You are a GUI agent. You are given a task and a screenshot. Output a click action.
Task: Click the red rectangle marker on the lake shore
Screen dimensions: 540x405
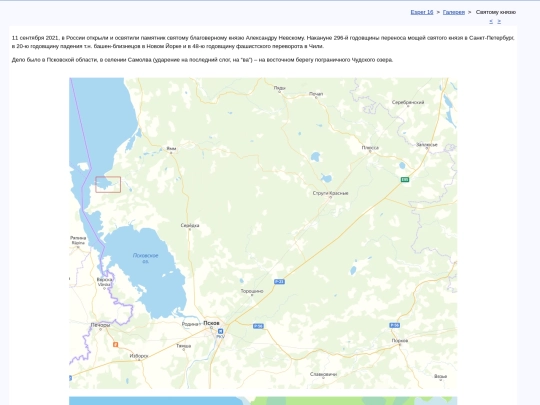click(108, 185)
